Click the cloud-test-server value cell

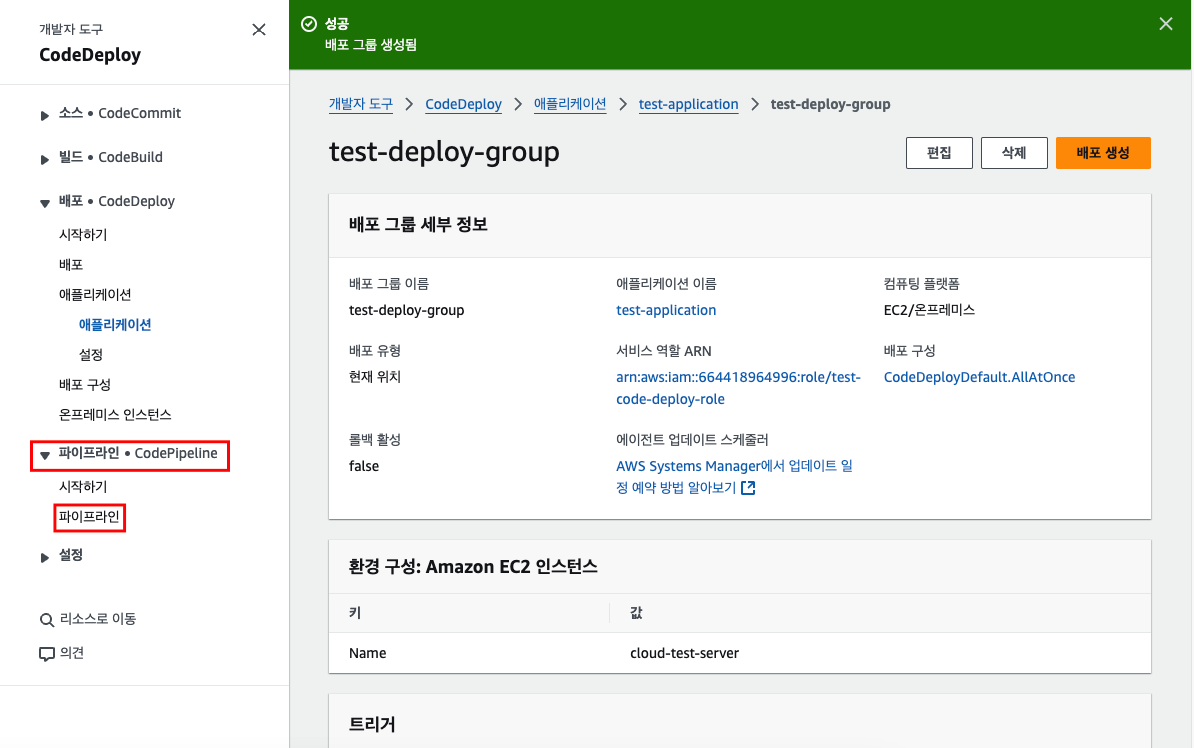[685, 653]
